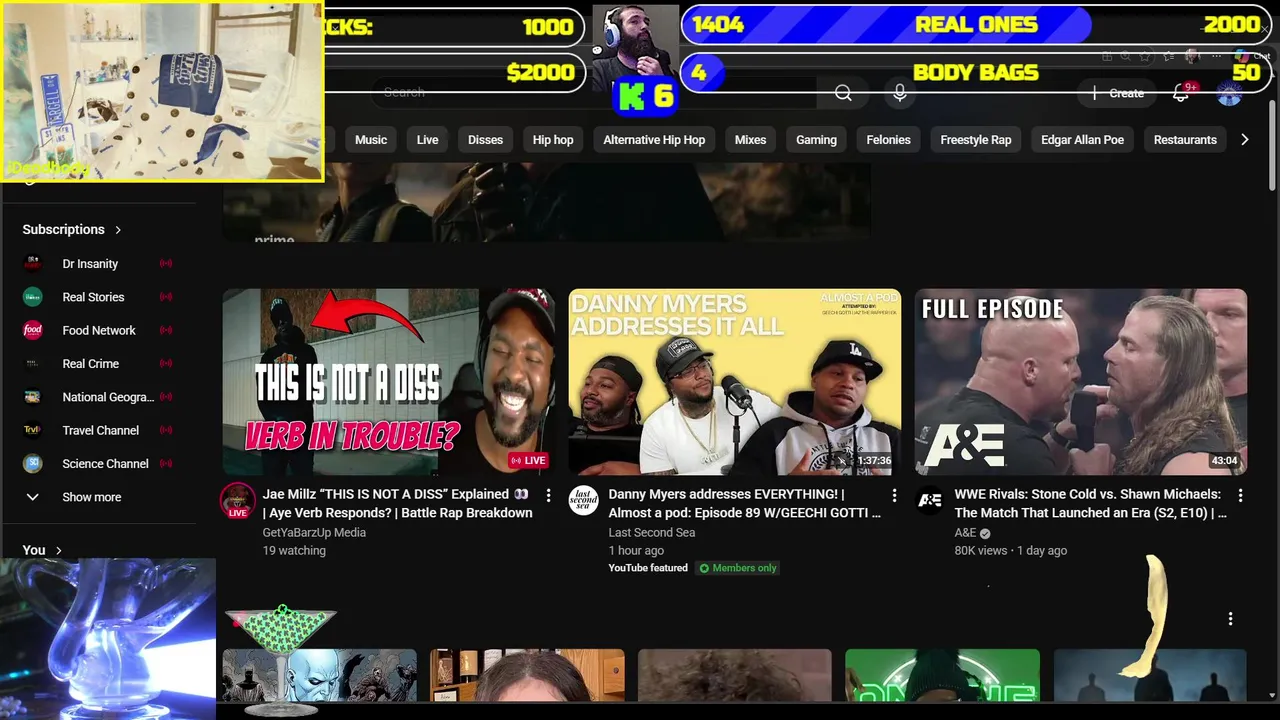This screenshot has height=720, width=1280.
Task: Open National Geographic channel icon
Action: [33, 397]
